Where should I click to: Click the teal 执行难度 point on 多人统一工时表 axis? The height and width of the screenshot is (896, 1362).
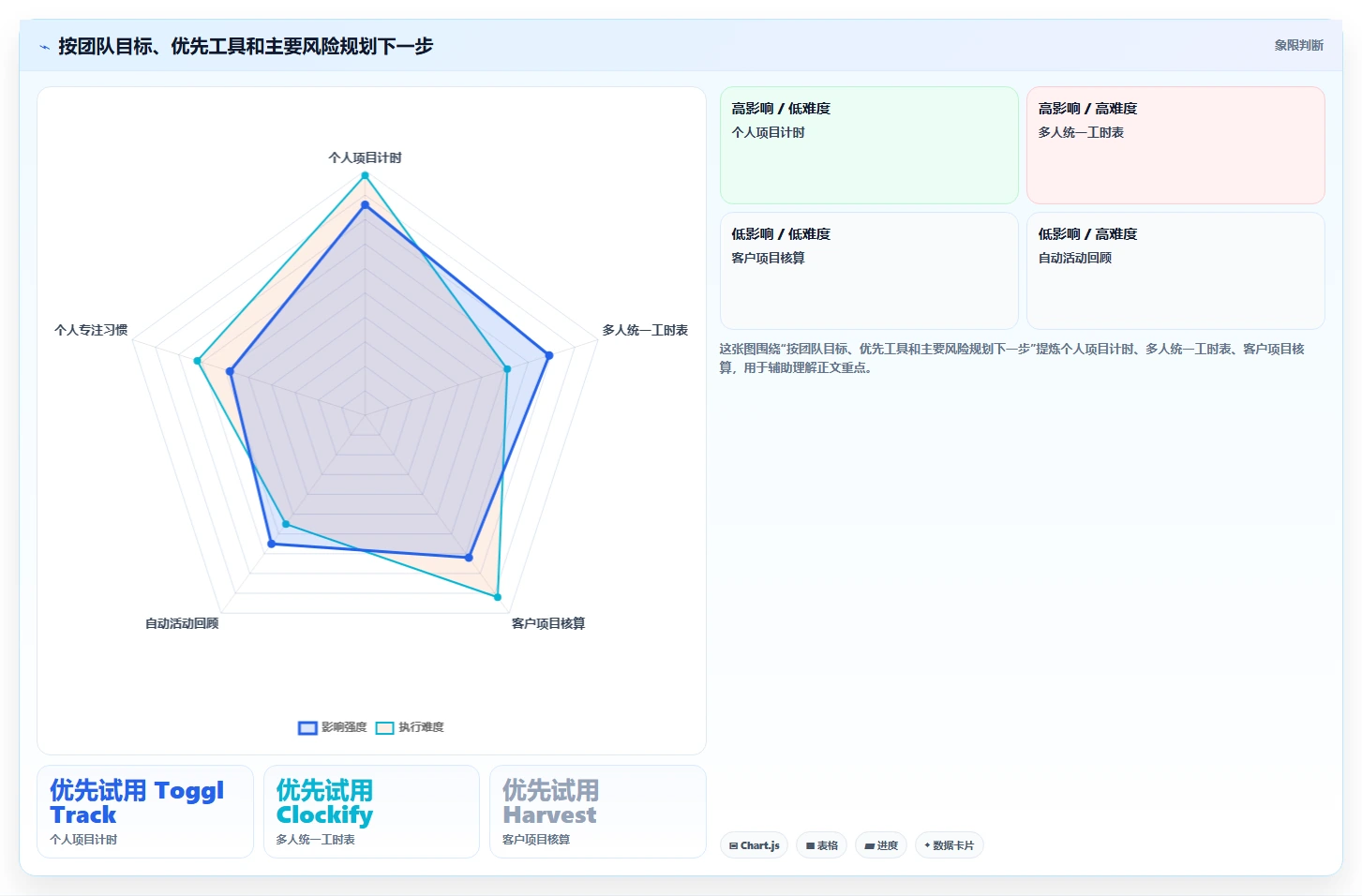507,369
